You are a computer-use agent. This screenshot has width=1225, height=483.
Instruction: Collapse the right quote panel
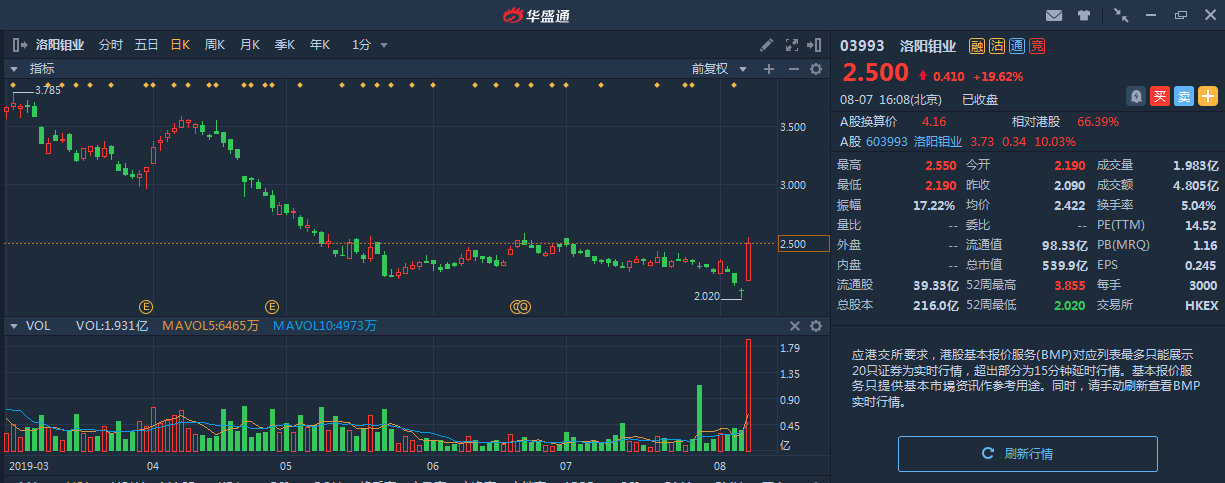pos(816,45)
